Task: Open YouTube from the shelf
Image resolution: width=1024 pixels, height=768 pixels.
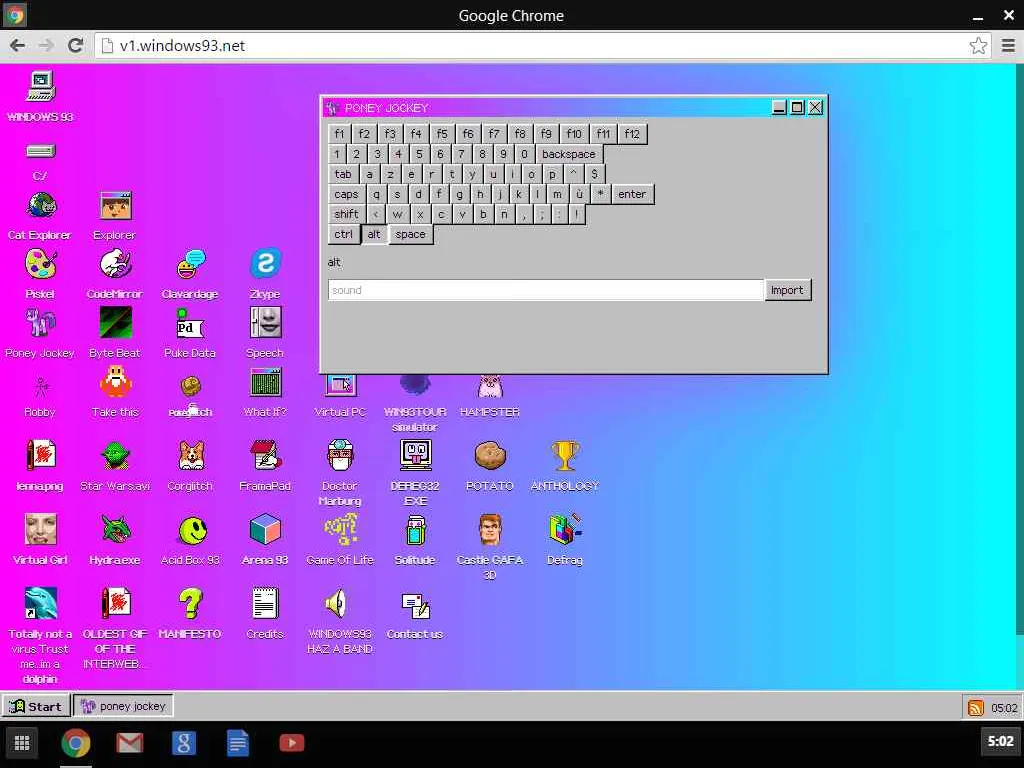Action: 291,743
